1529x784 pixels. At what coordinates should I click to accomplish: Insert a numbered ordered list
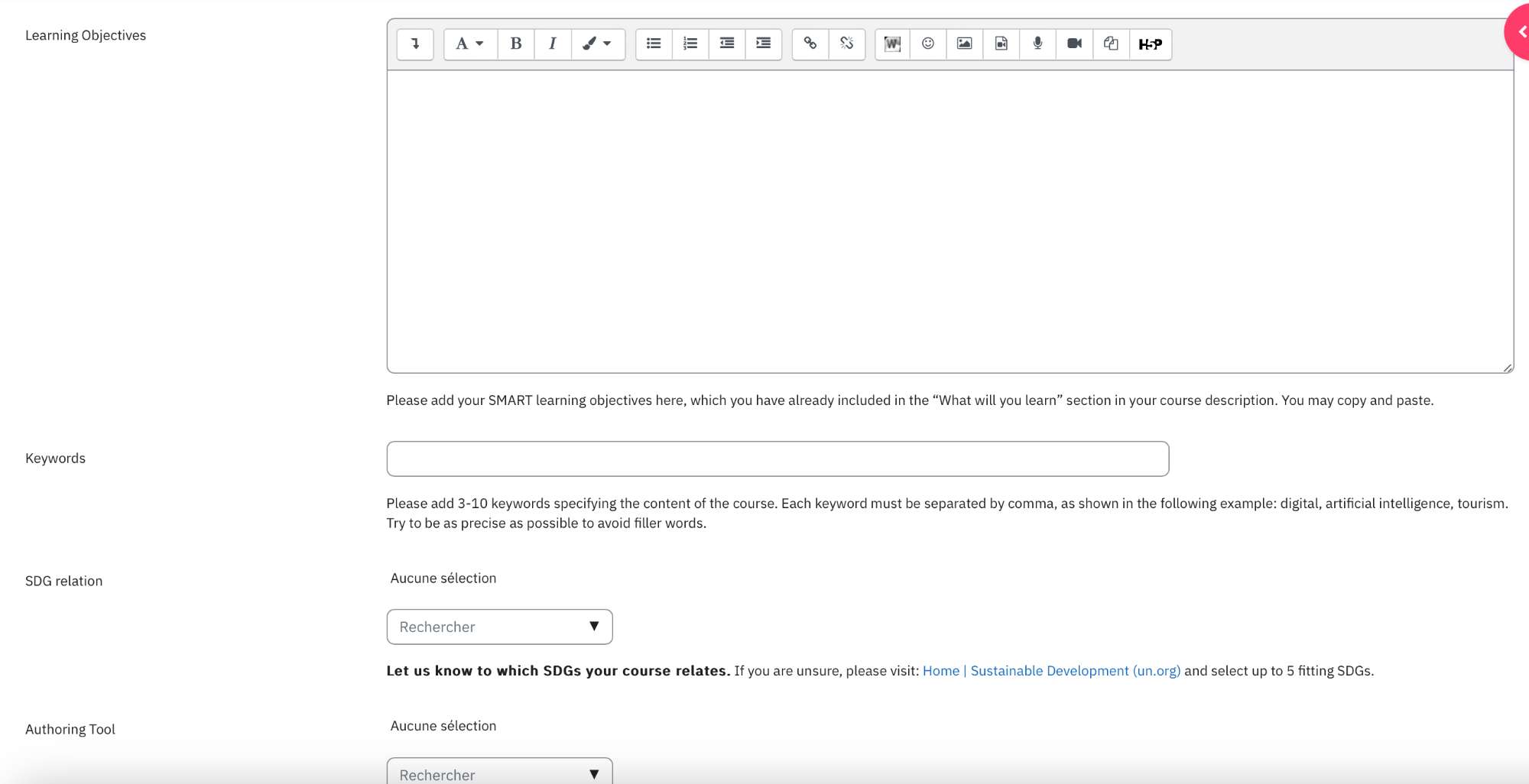click(x=690, y=44)
